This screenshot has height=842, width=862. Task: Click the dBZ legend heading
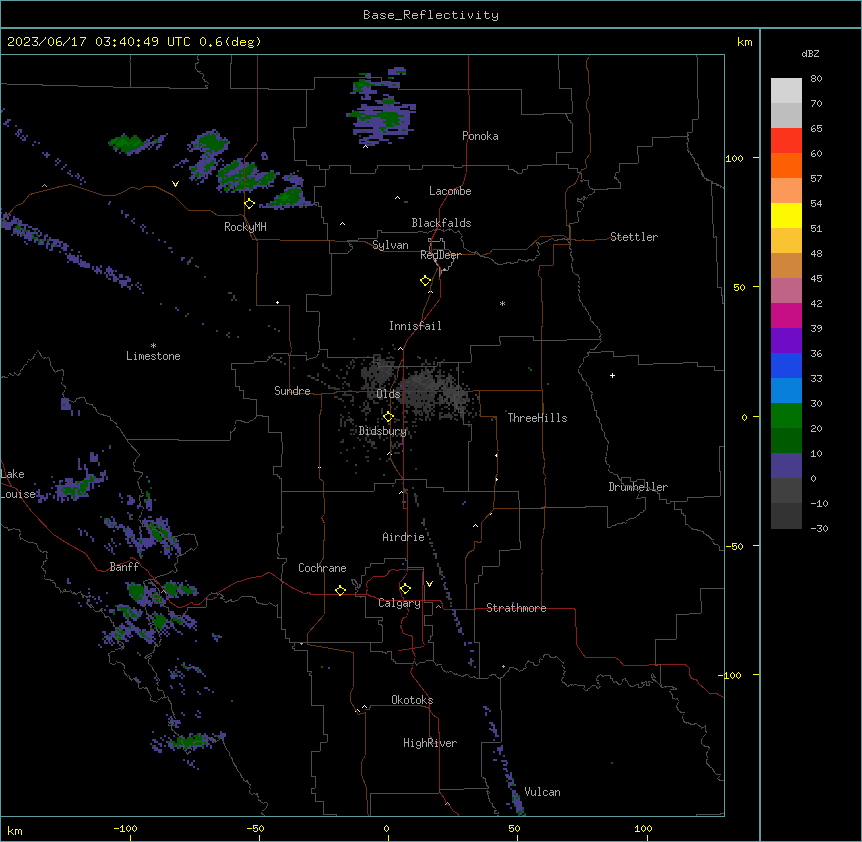pos(810,53)
